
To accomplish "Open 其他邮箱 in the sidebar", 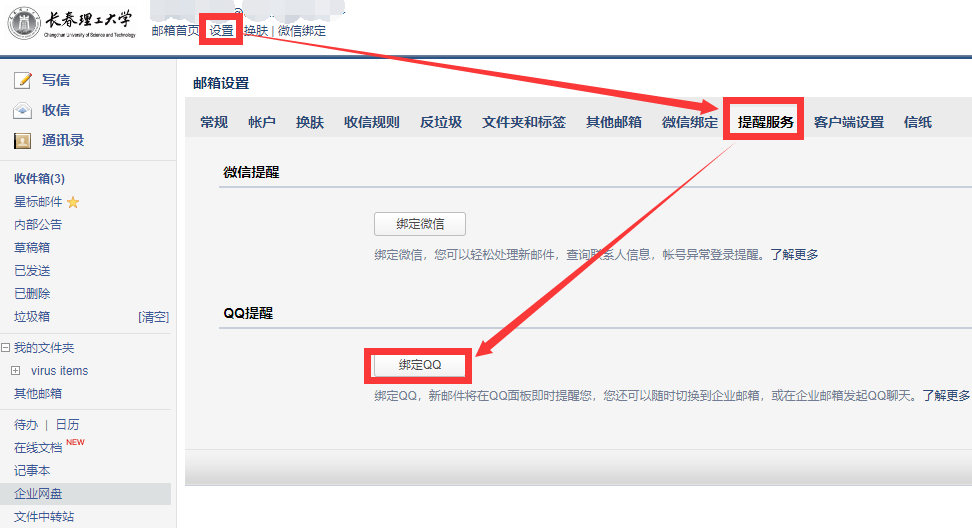I will (38, 394).
